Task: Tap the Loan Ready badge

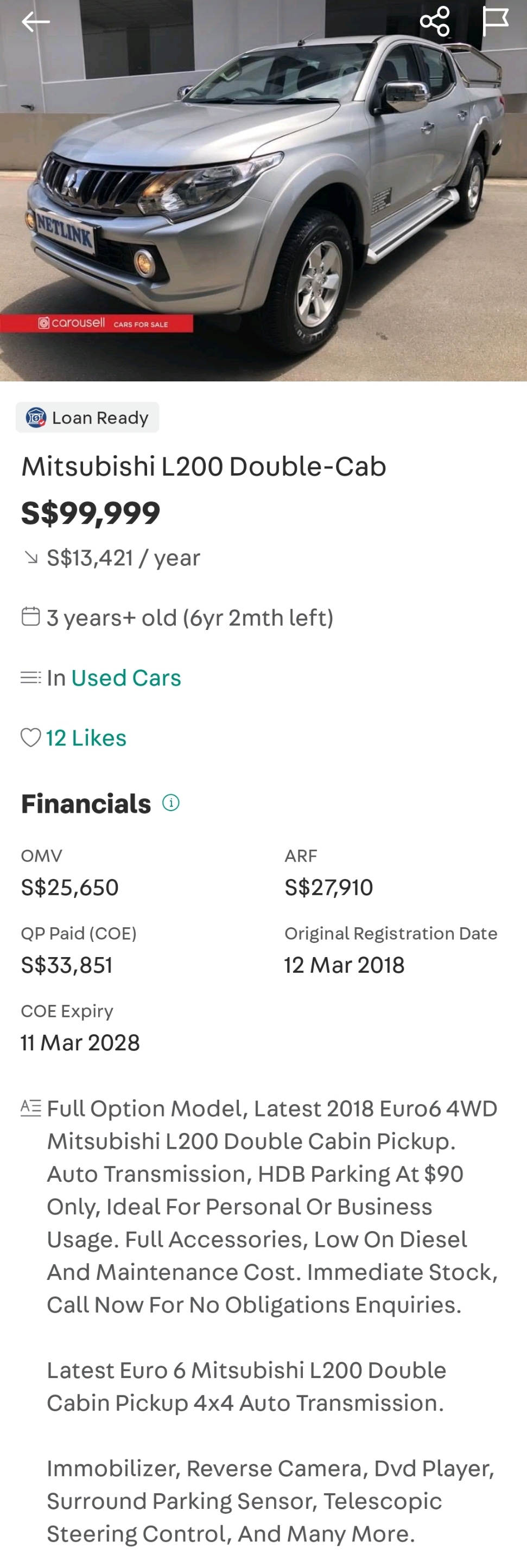Action: [87, 418]
